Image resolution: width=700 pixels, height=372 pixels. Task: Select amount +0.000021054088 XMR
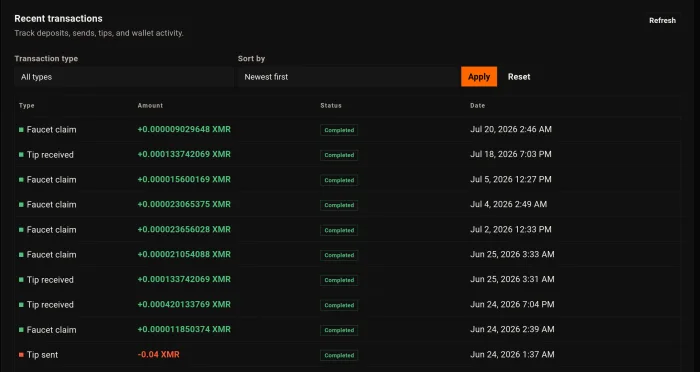(184, 255)
